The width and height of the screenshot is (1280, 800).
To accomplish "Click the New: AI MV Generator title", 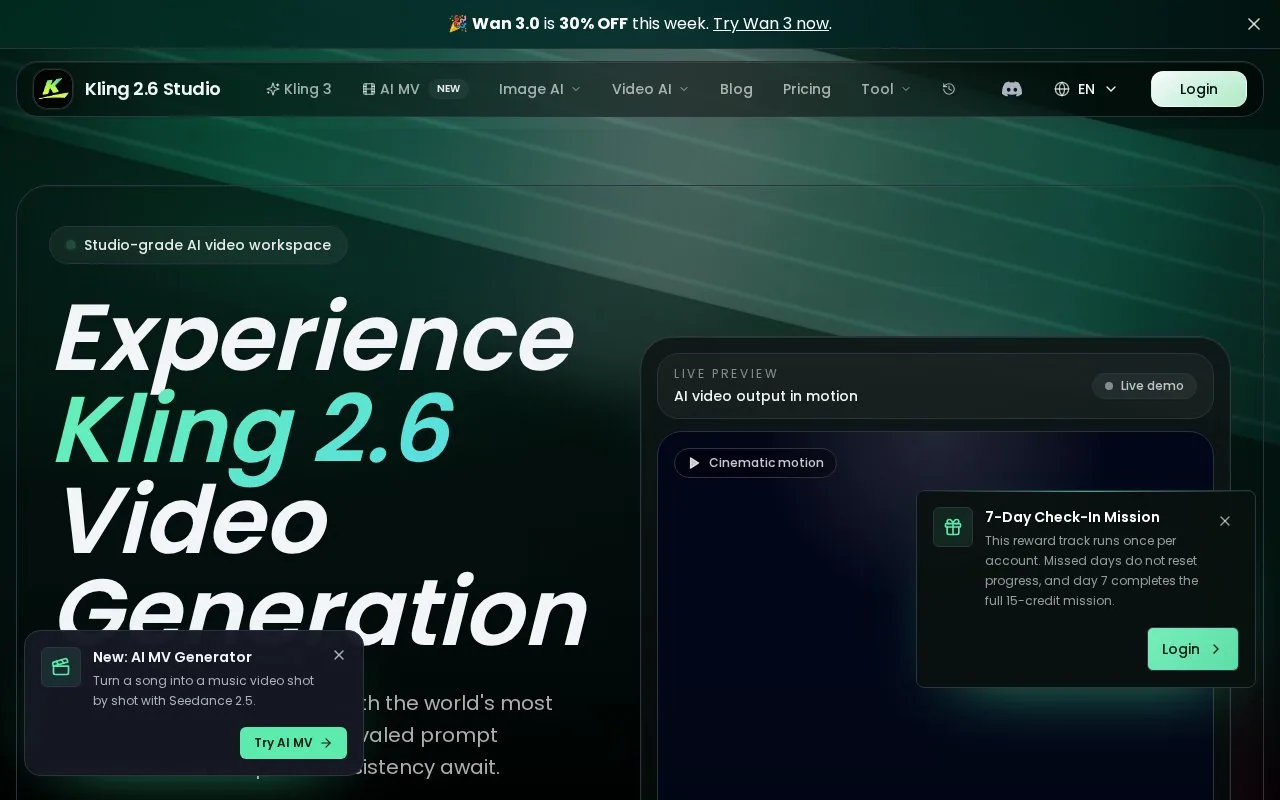I will [x=172, y=657].
